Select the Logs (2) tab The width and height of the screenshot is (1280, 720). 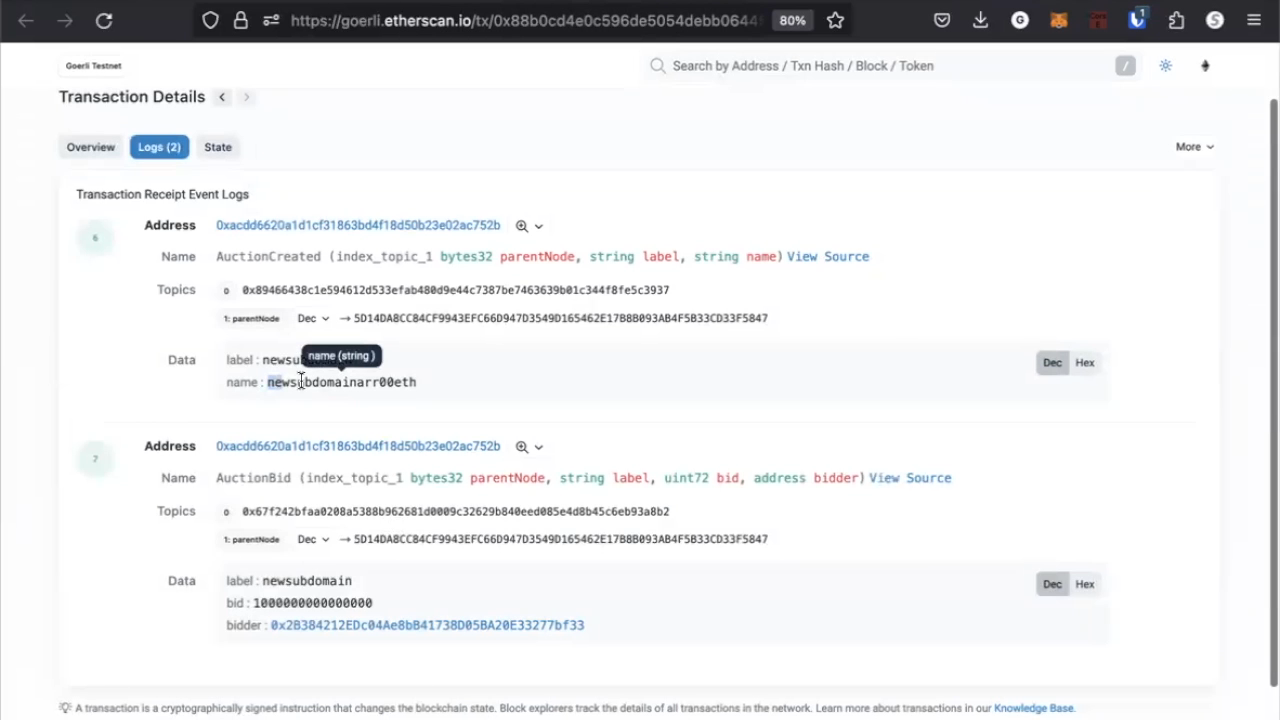click(159, 147)
